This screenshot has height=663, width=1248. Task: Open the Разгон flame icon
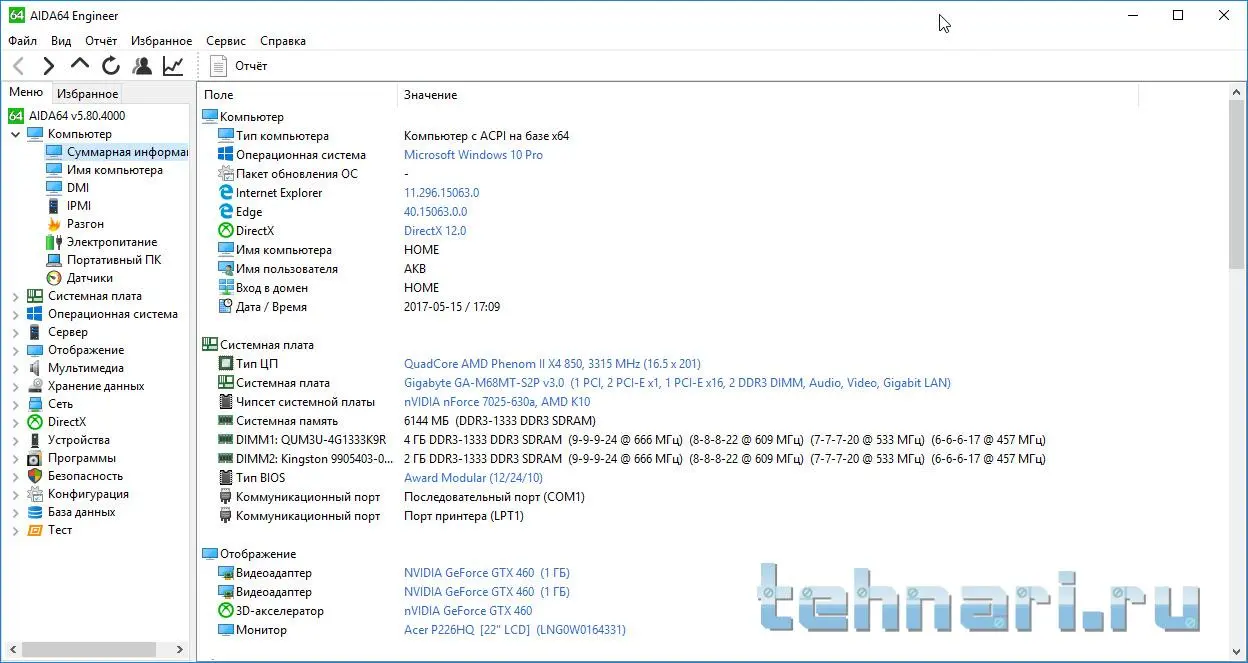point(54,224)
